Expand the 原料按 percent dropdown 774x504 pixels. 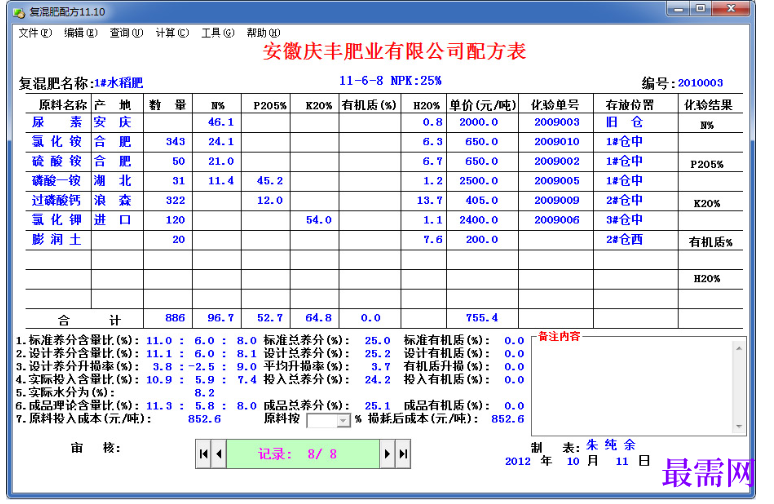[343, 420]
